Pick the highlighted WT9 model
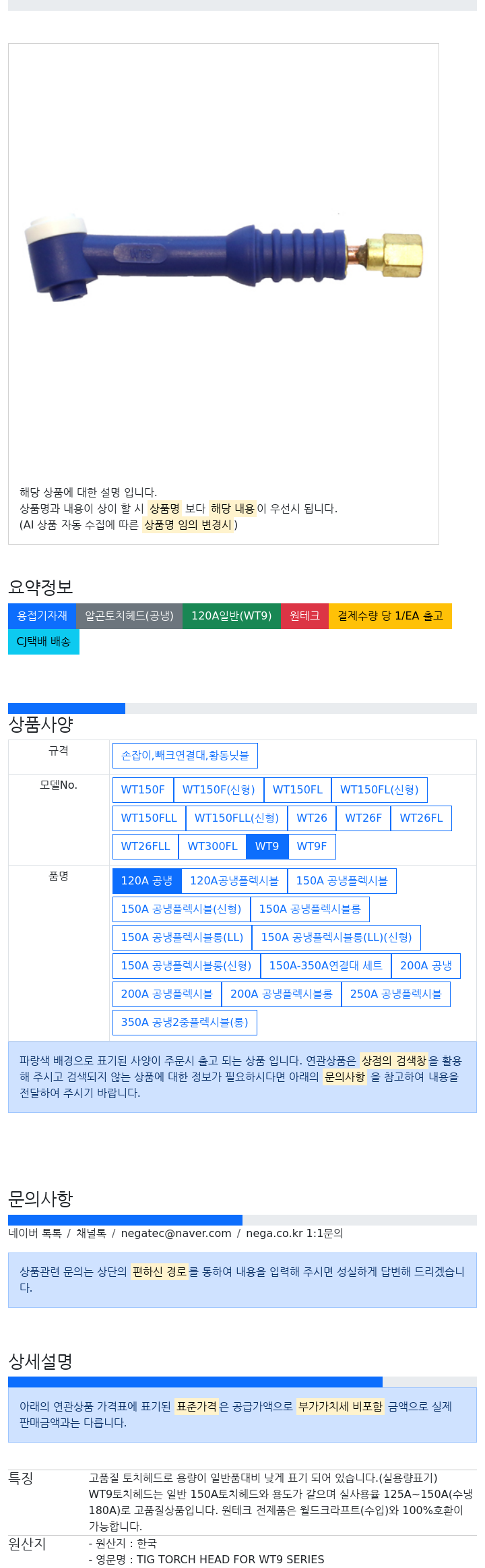Image resolution: width=485 pixels, height=1568 pixels. (x=267, y=846)
